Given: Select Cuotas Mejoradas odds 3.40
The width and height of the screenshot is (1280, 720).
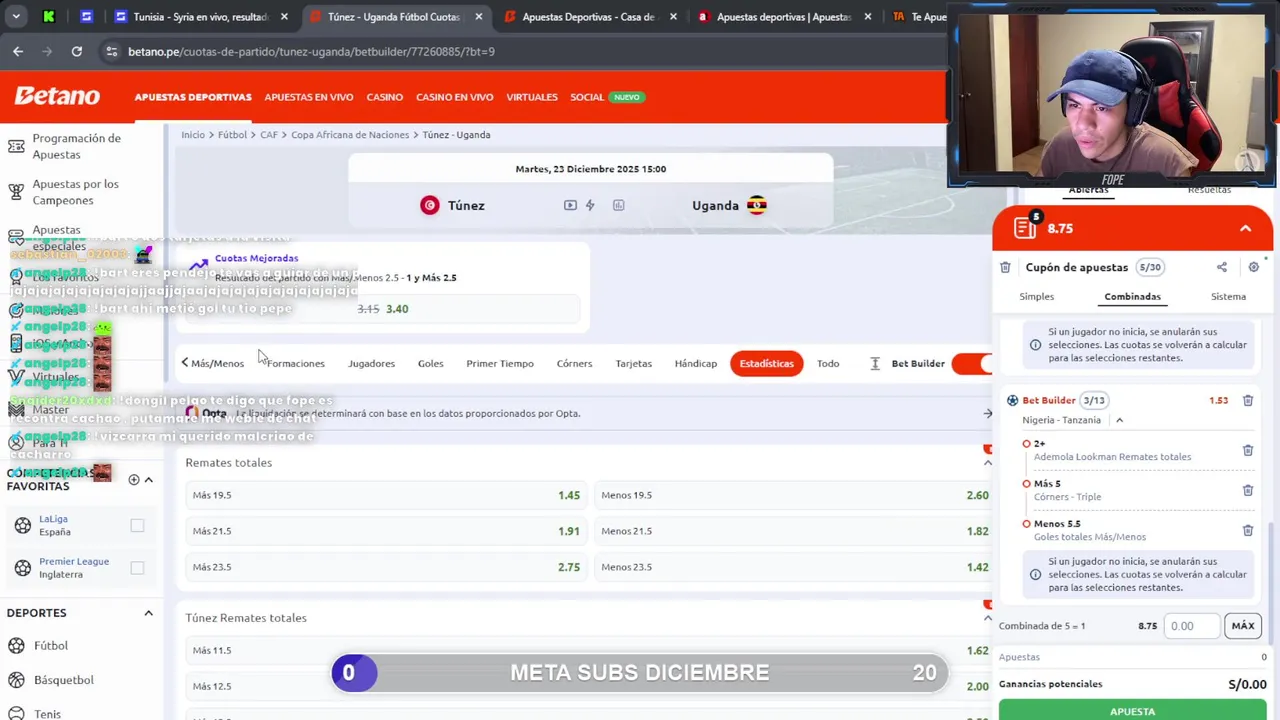Looking at the screenshot, I should coord(397,309).
